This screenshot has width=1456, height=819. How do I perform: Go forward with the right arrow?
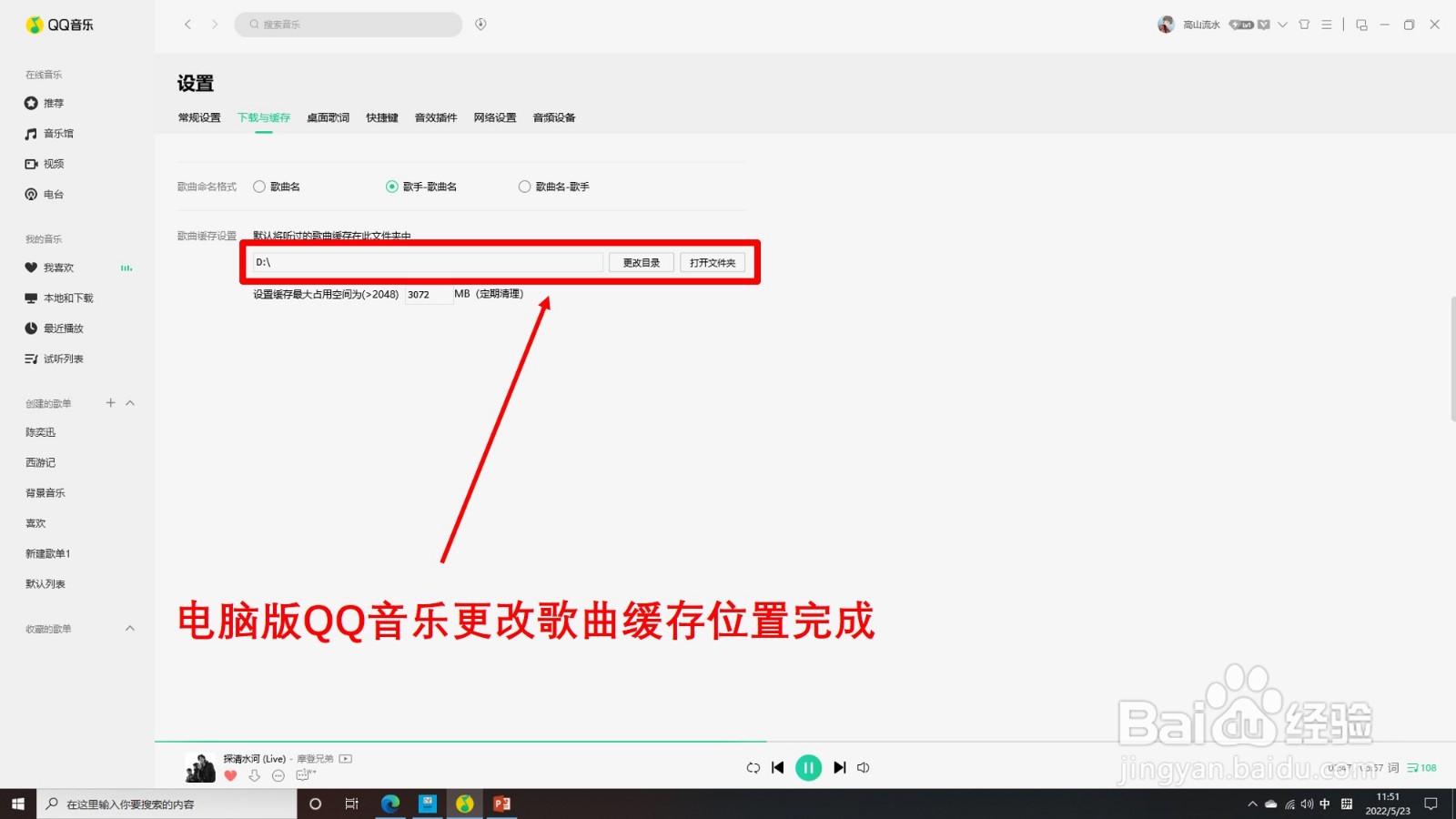(x=215, y=25)
